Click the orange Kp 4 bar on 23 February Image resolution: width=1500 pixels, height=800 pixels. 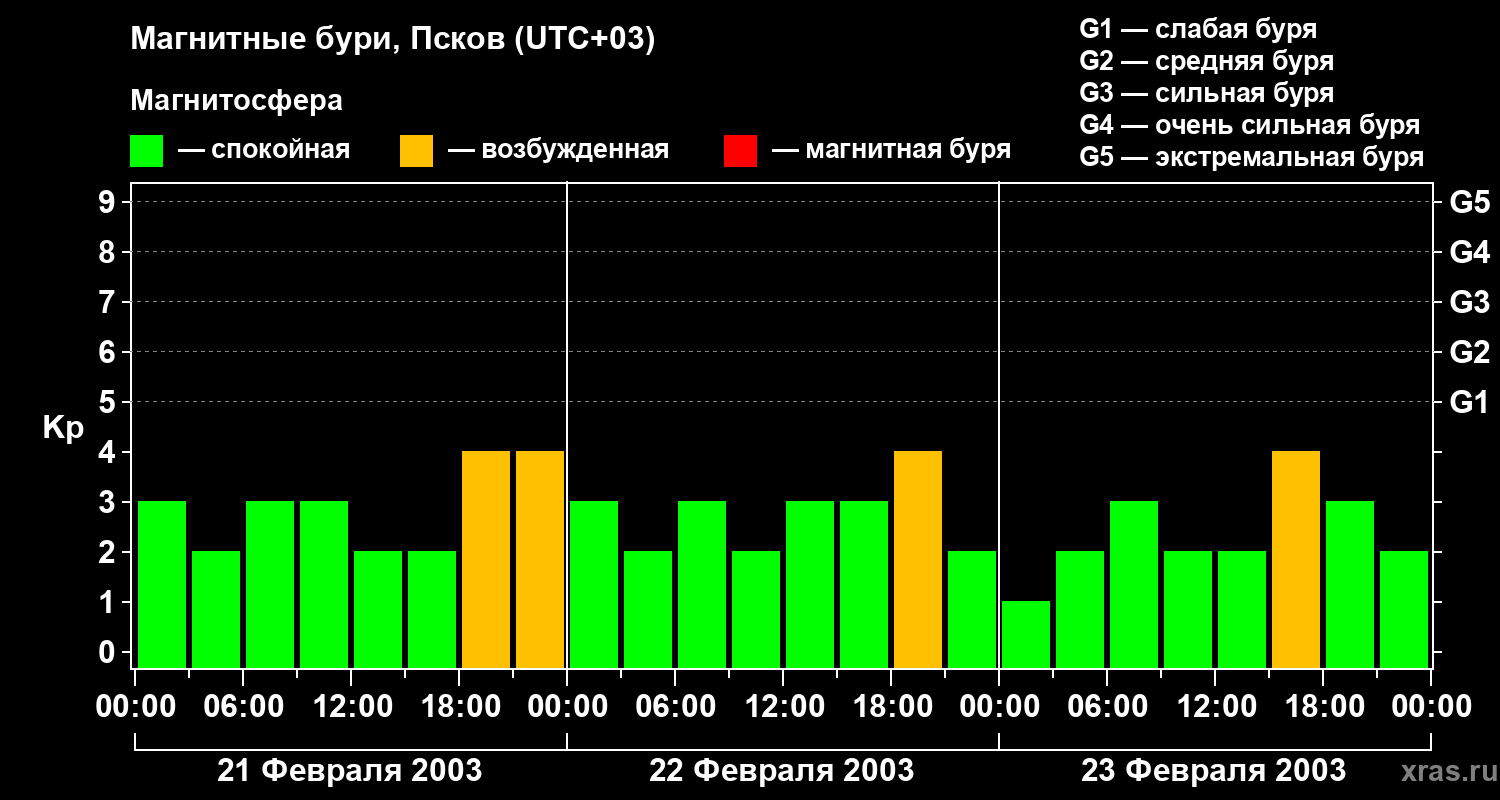click(x=1296, y=559)
